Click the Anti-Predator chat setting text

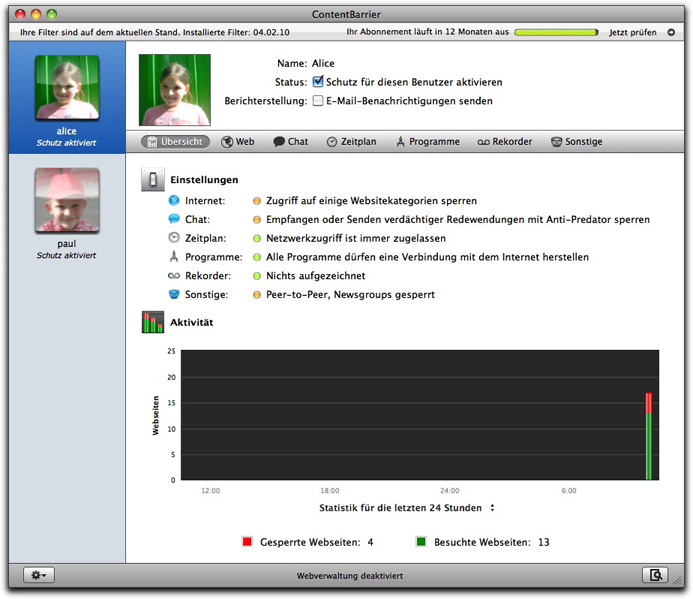458,219
